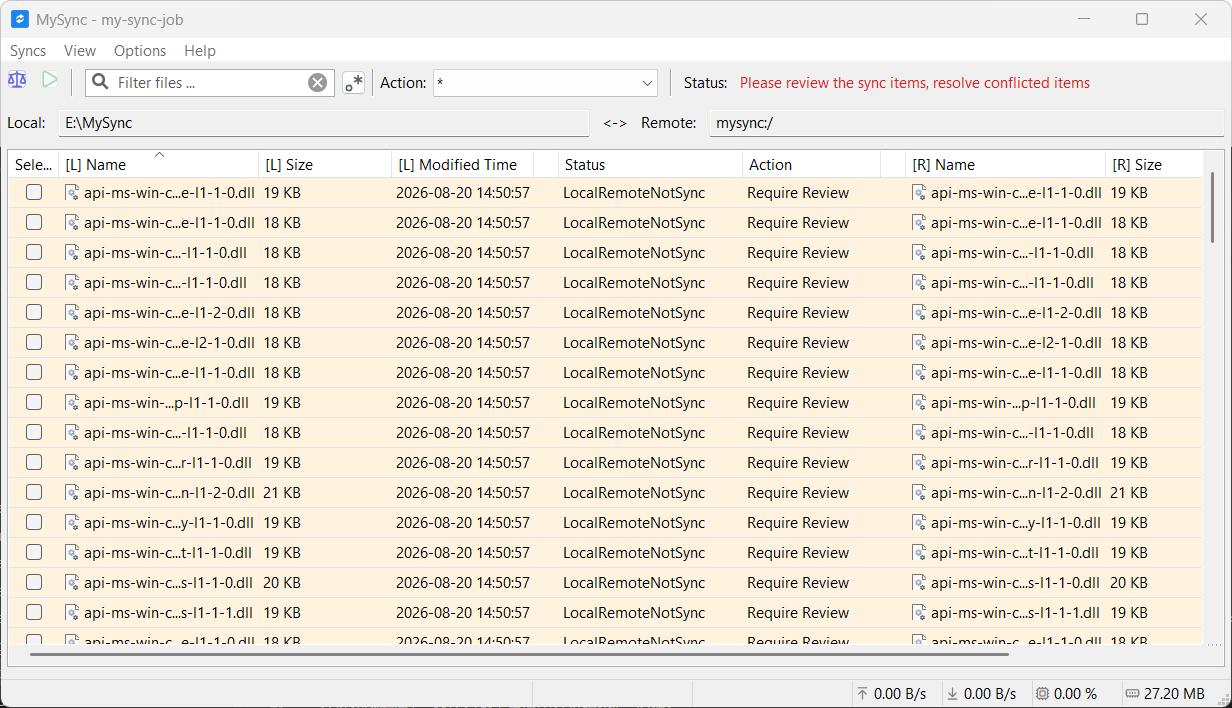Click the 21 KB local size cell
The height and width of the screenshot is (708, 1232).
point(282,493)
